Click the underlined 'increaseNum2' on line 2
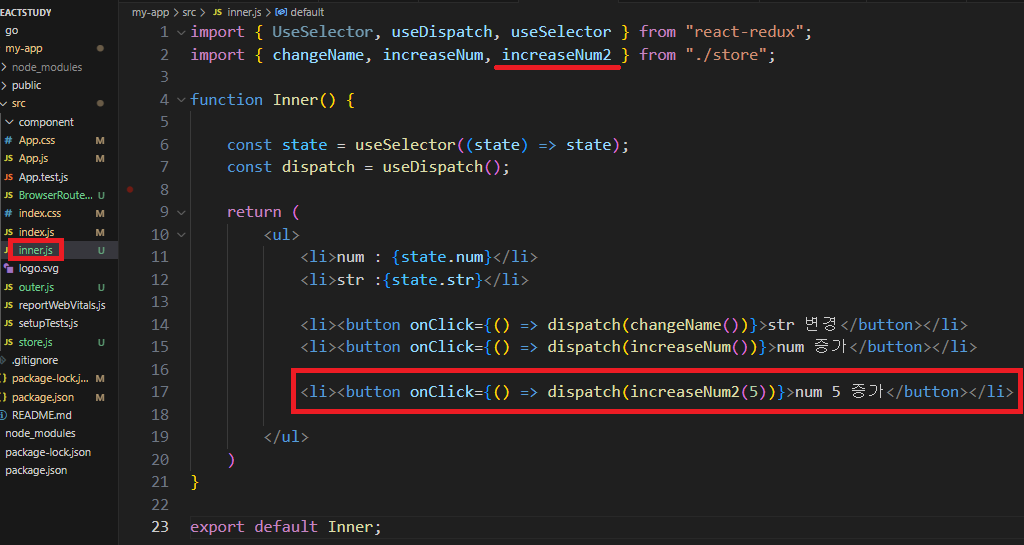1024x545 pixels. click(556, 55)
